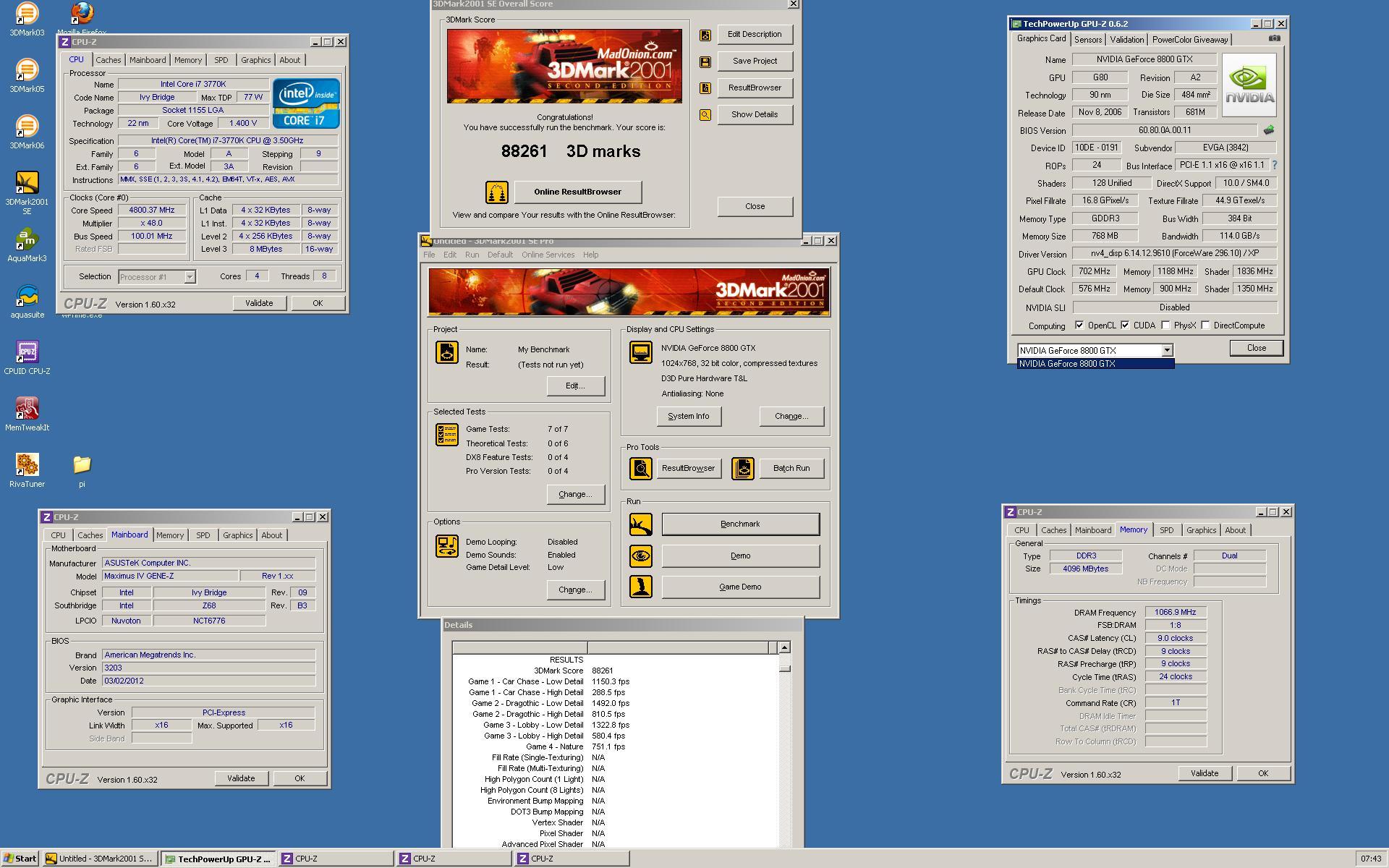Click the Display settings monitor icon
The width and height of the screenshot is (1389, 868).
click(x=641, y=352)
